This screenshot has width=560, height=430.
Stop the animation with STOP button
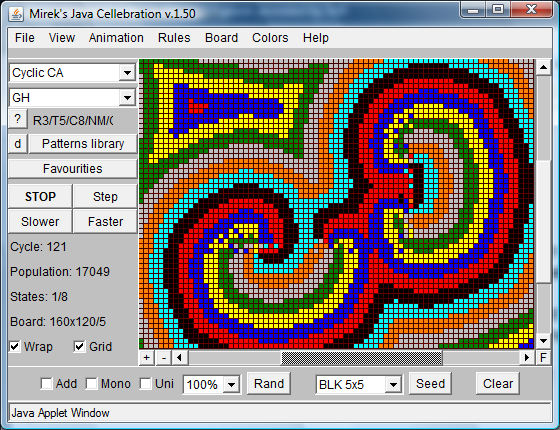tap(40, 196)
